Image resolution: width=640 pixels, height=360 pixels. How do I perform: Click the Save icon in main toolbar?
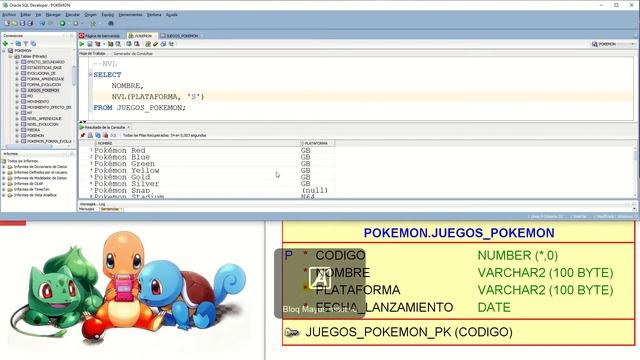click(x=22, y=23)
